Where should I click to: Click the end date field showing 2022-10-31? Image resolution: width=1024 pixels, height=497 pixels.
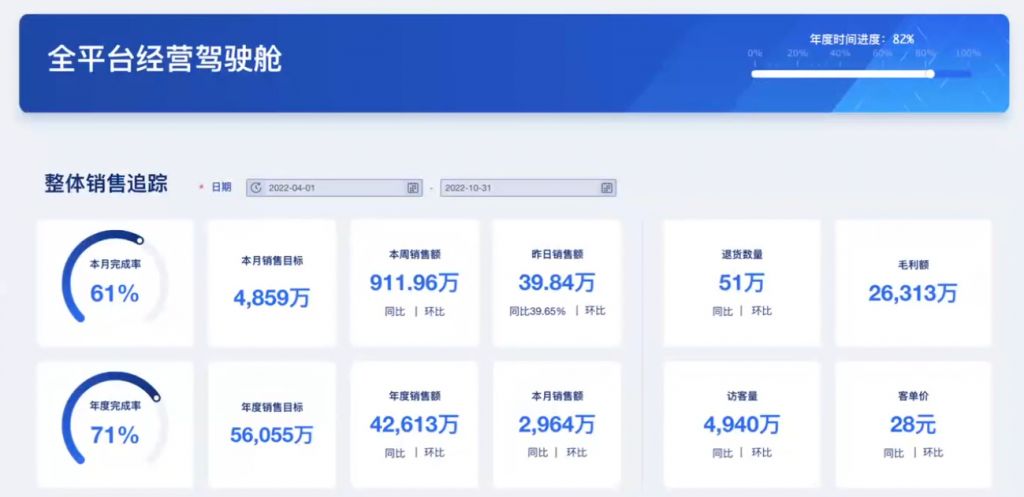[x=528, y=188]
